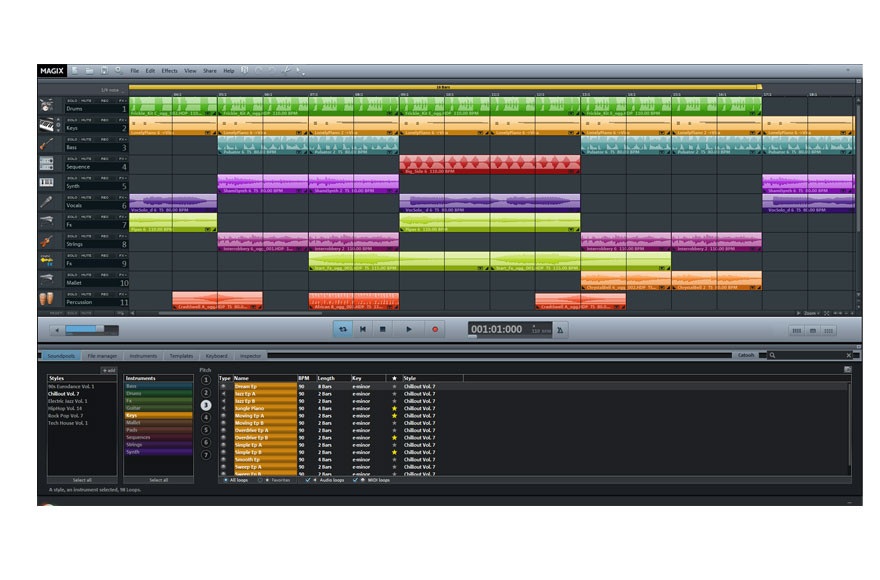Uncheck the Audio loops checkbox
Image resolution: width=880 pixels, height=580 pixels.
(308, 480)
